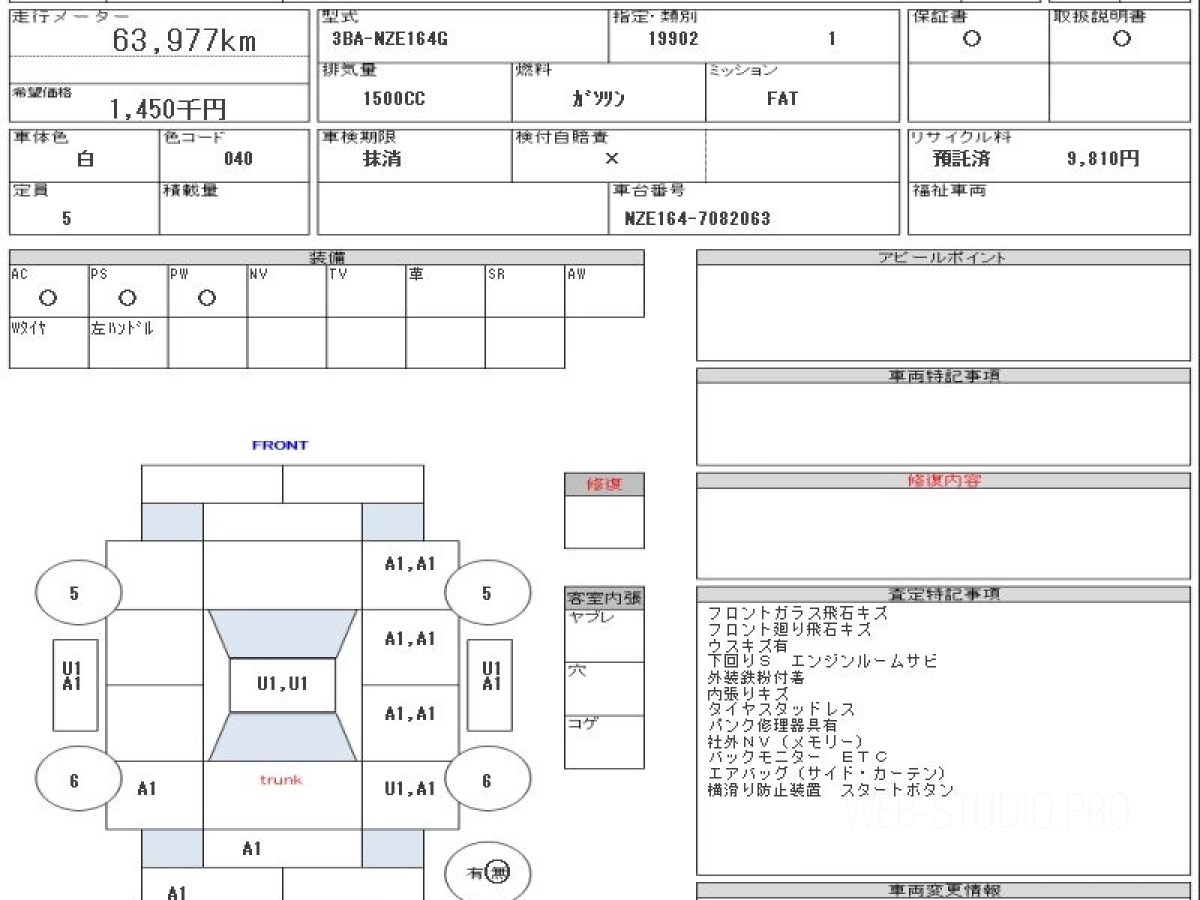Click body color value 白
Image resolution: width=1200 pixels, height=900 pixels.
[85, 158]
